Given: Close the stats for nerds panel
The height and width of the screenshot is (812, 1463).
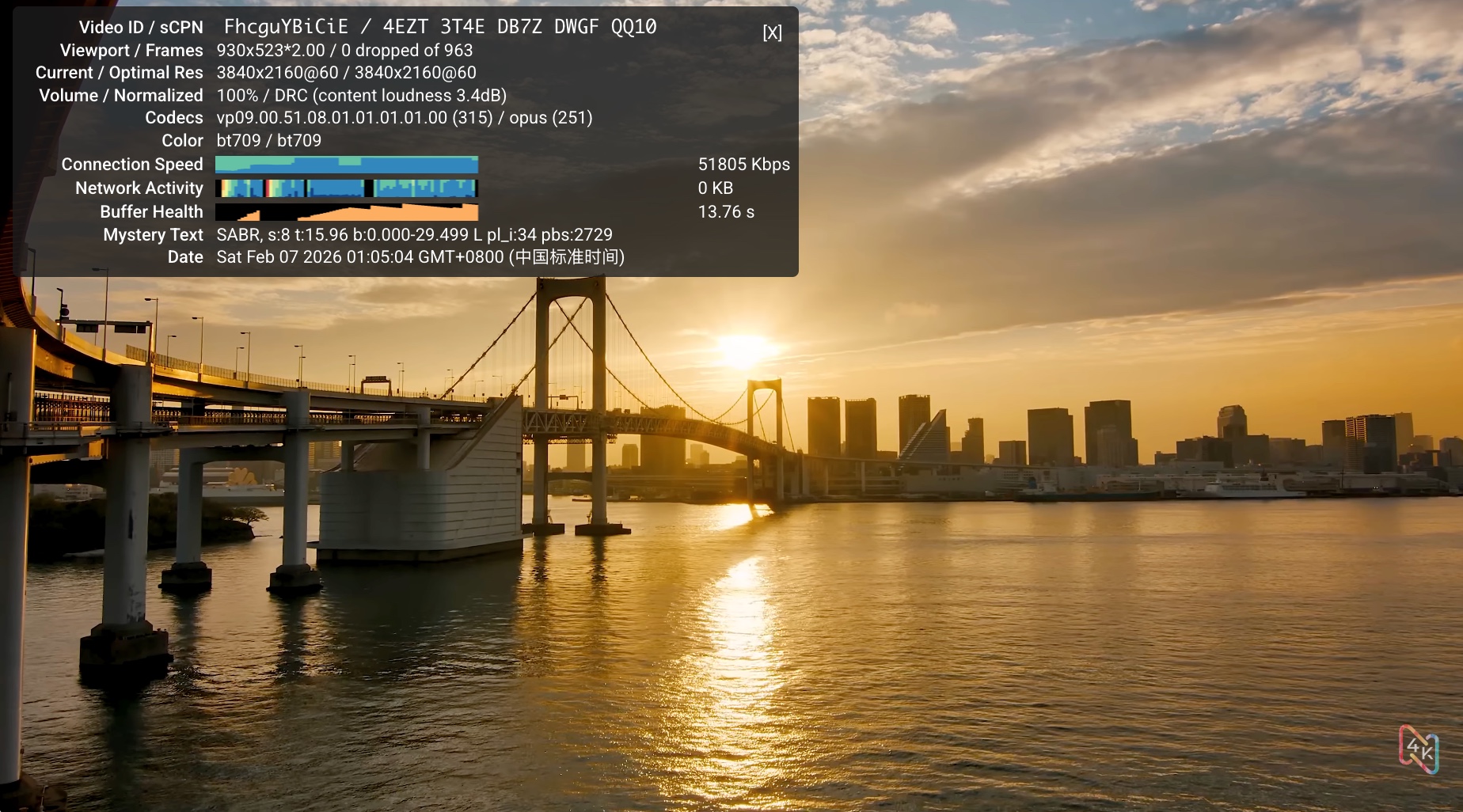Looking at the screenshot, I should coord(772,32).
